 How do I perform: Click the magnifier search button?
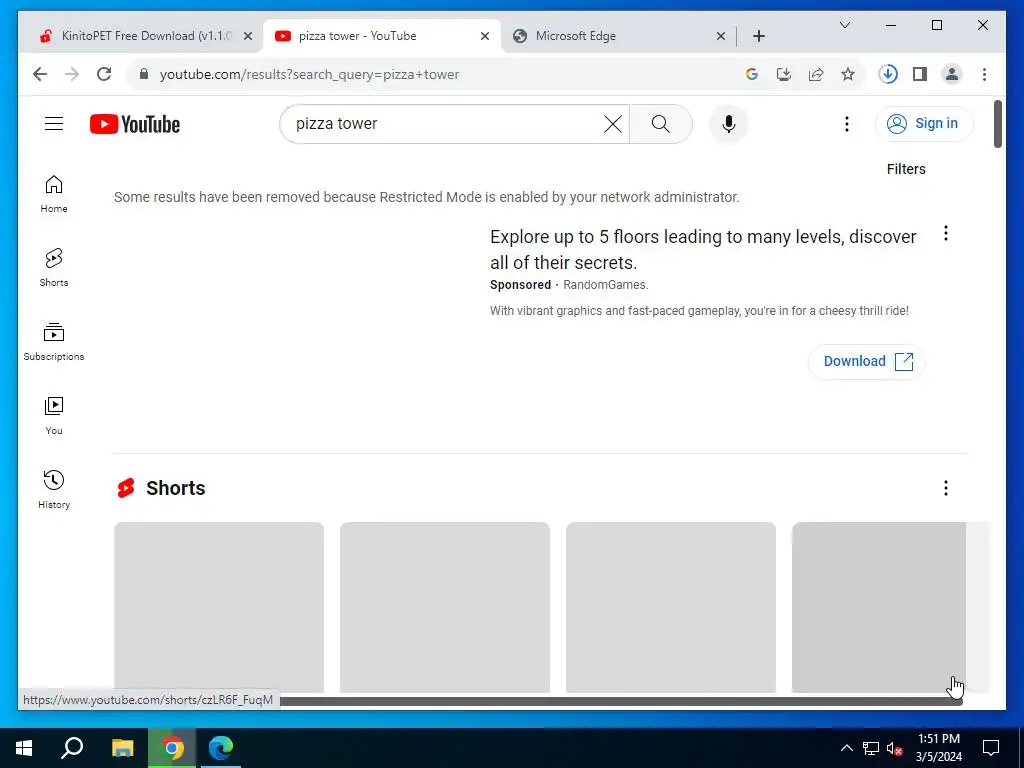(660, 124)
